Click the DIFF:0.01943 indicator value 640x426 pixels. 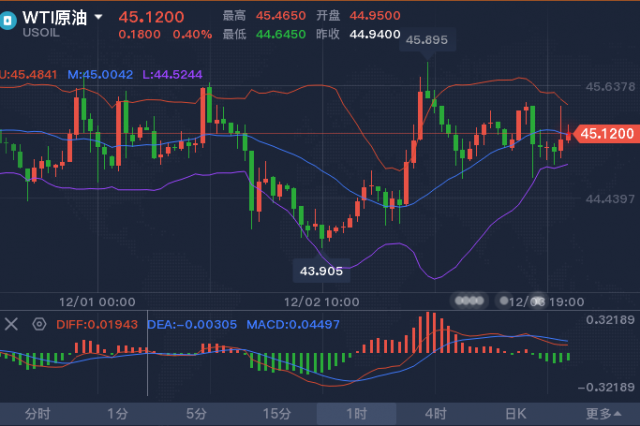(x=97, y=325)
